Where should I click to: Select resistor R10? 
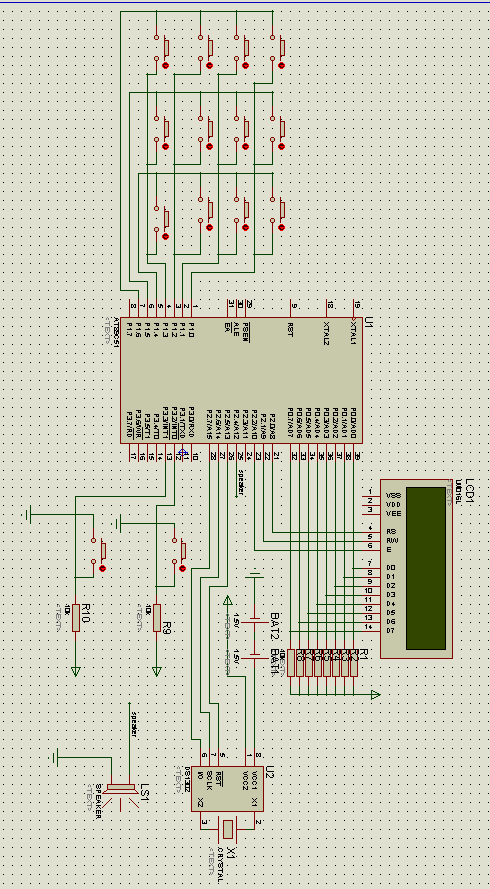tap(75, 617)
